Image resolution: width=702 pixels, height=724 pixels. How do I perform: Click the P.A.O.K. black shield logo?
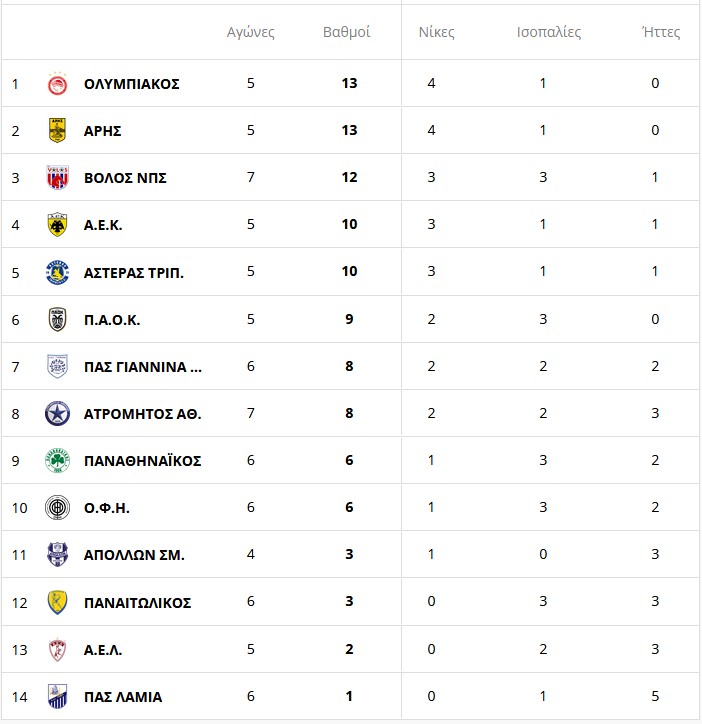pyautogui.click(x=57, y=320)
